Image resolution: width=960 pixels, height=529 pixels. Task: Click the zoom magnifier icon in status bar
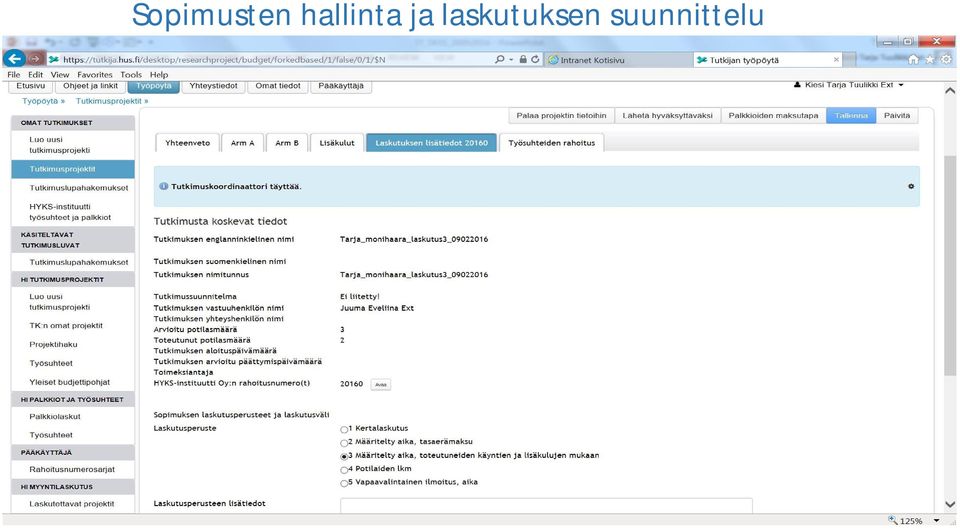click(x=893, y=520)
